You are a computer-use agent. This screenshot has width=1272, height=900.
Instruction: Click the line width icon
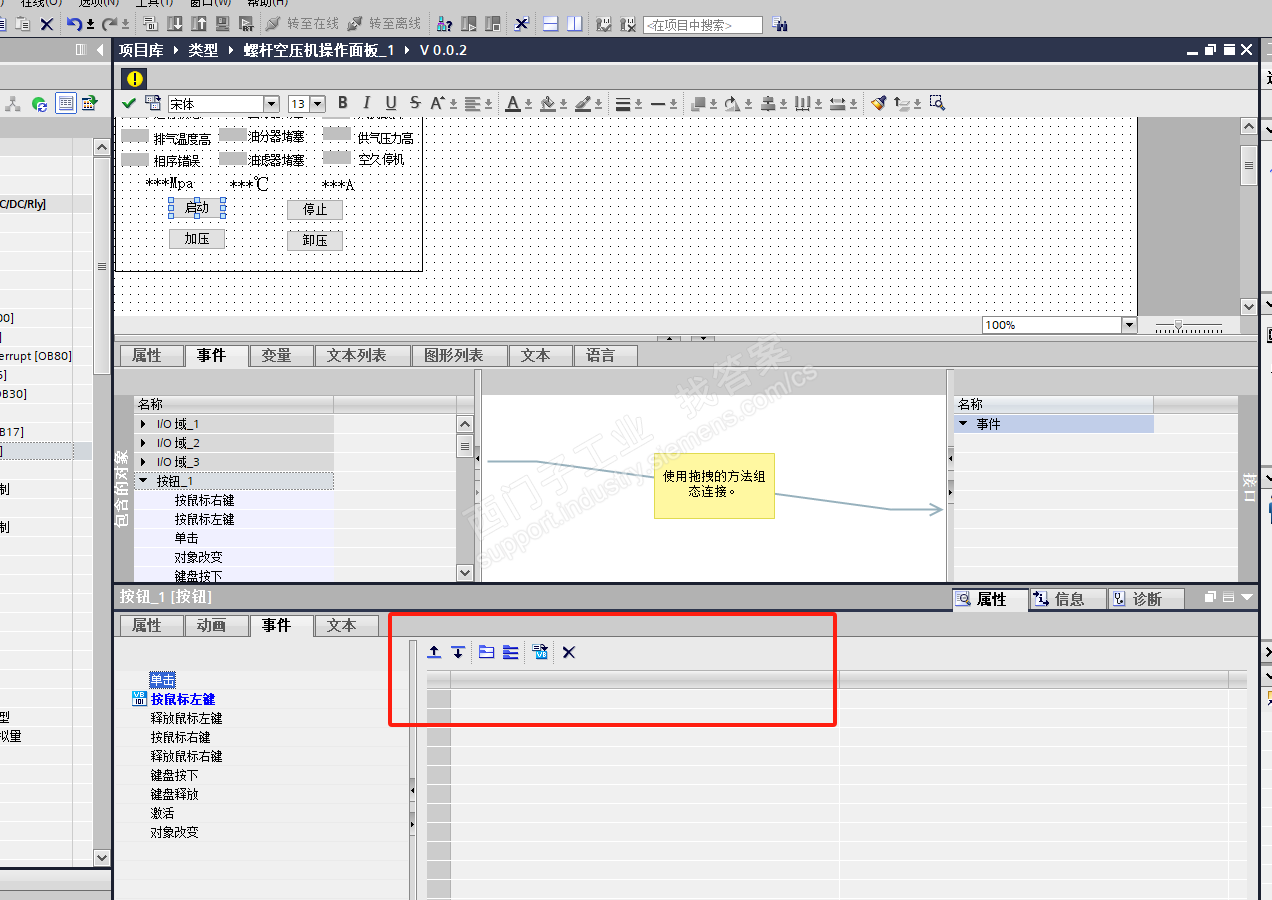tap(622, 103)
